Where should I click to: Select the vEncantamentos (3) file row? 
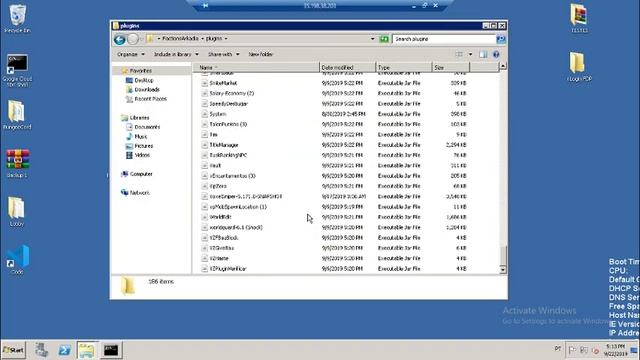[335, 176]
